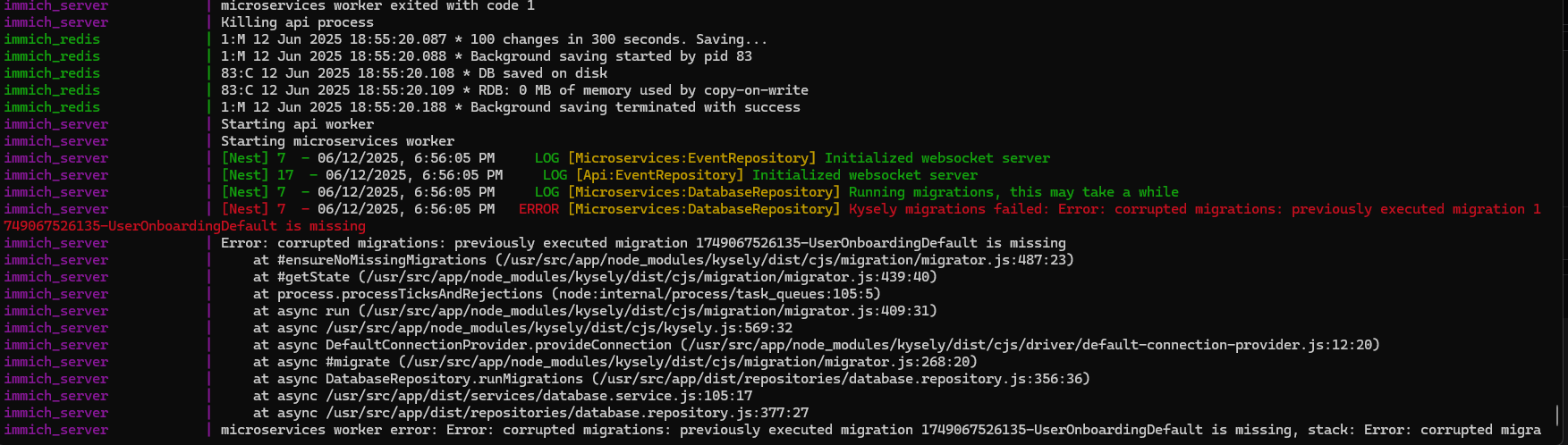Click 'DefaultConnectionProvider.provideConnection' stack frame
The image size is (1568, 445).
coord(816,345)
